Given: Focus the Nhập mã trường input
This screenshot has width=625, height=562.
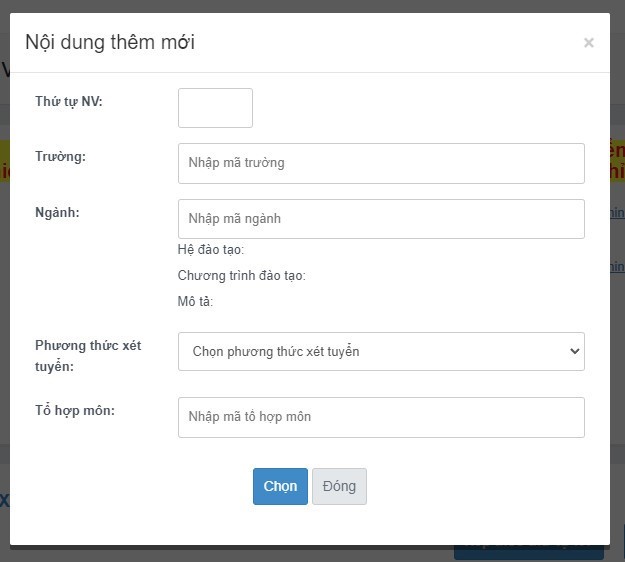Looking at the screenshot, I should tap(380, 163).
